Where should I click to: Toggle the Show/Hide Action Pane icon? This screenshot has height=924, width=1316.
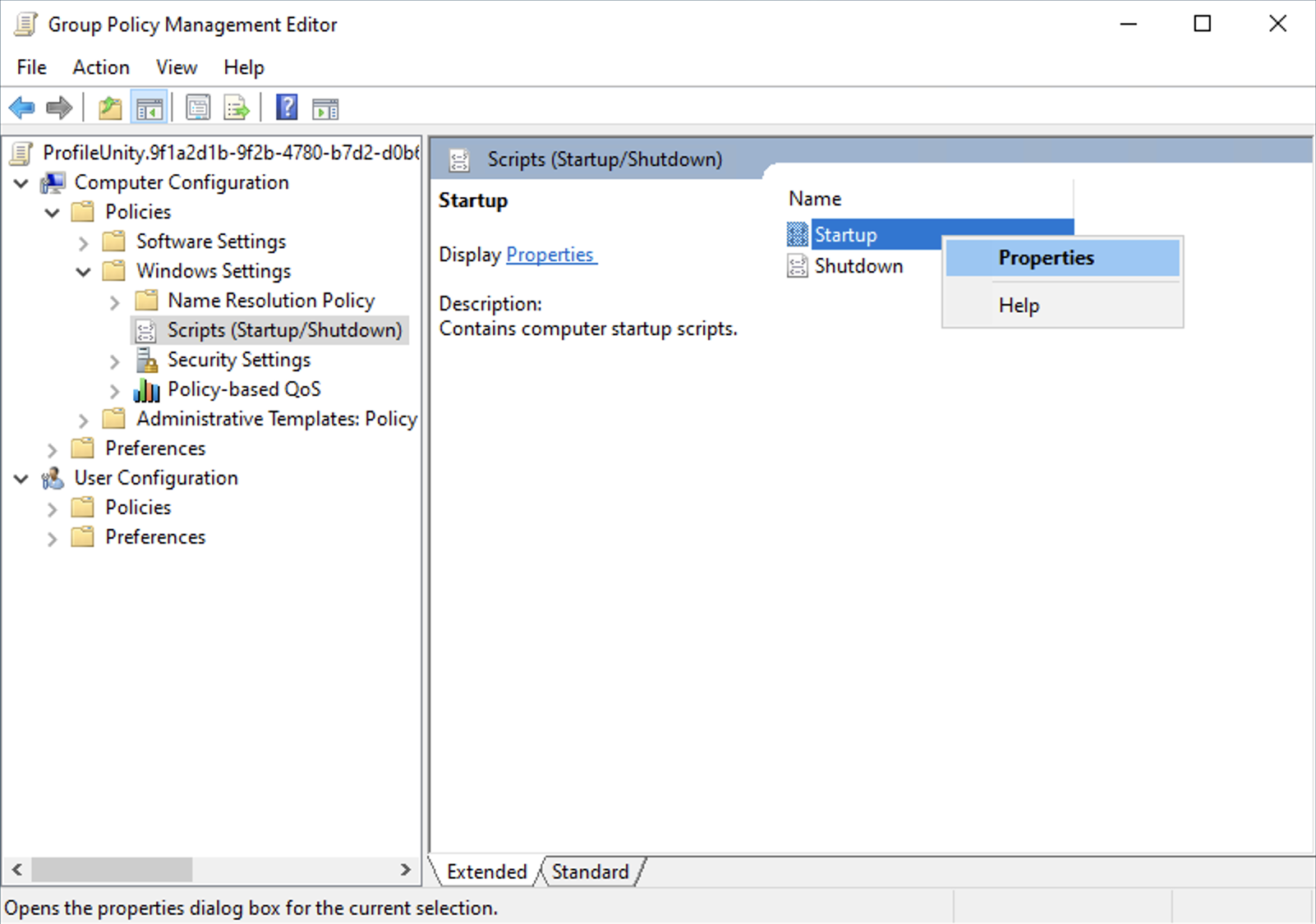(325, 108)
